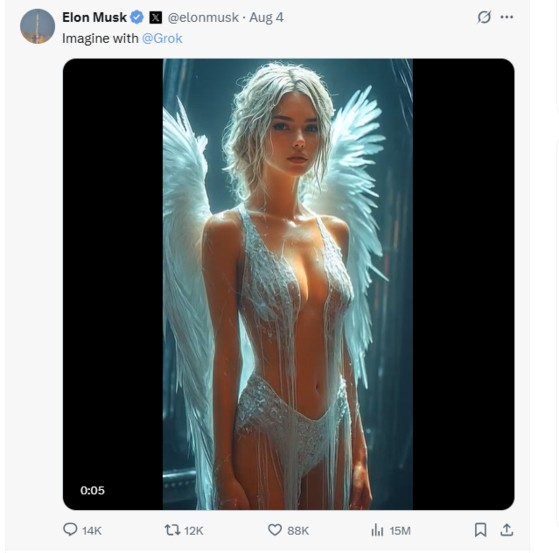Click the Grok explain-post icon
Viewport: 559px width, 553px height.
[x=484, y=17]
